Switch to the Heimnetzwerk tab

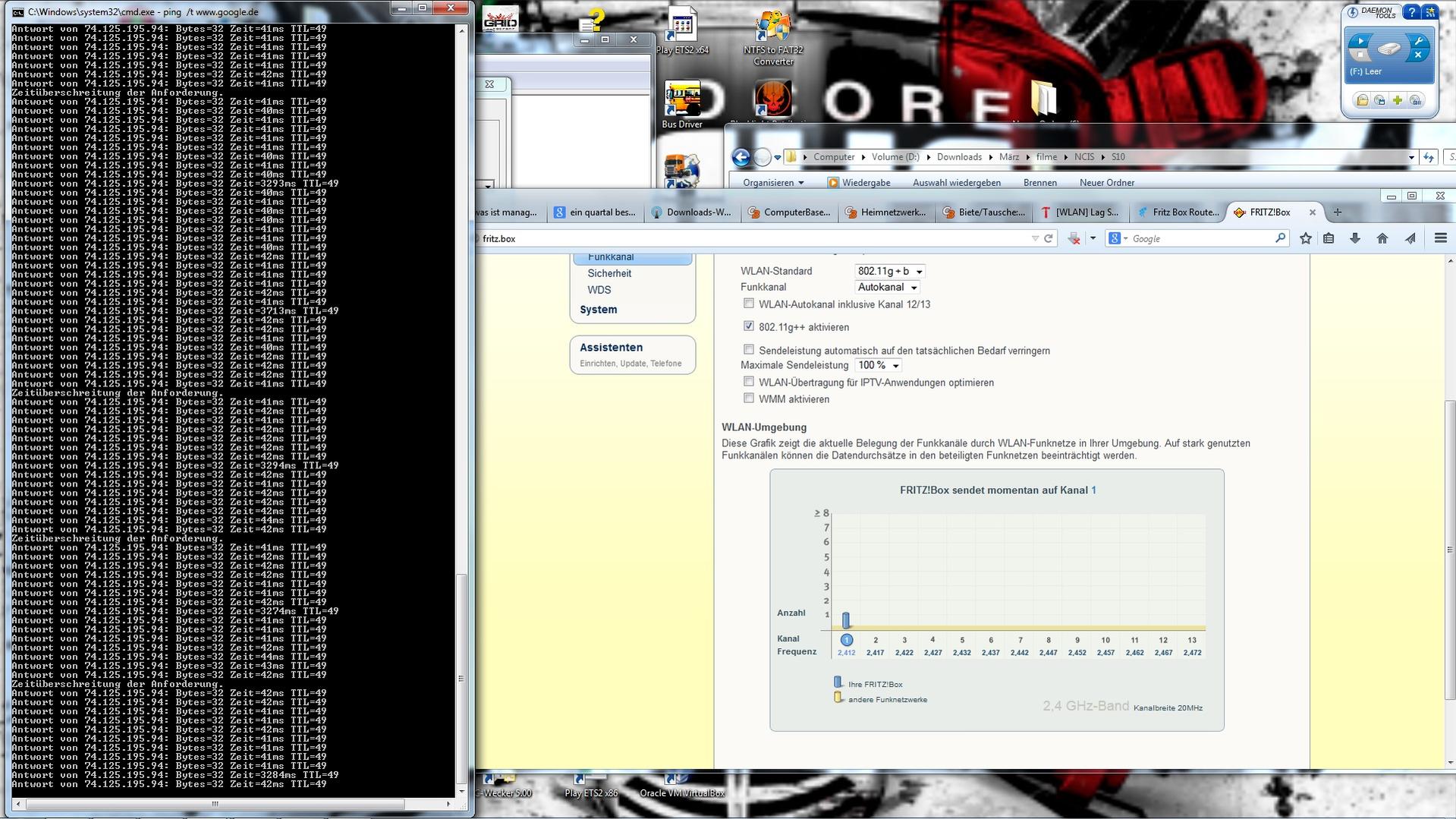pos(886,213)
